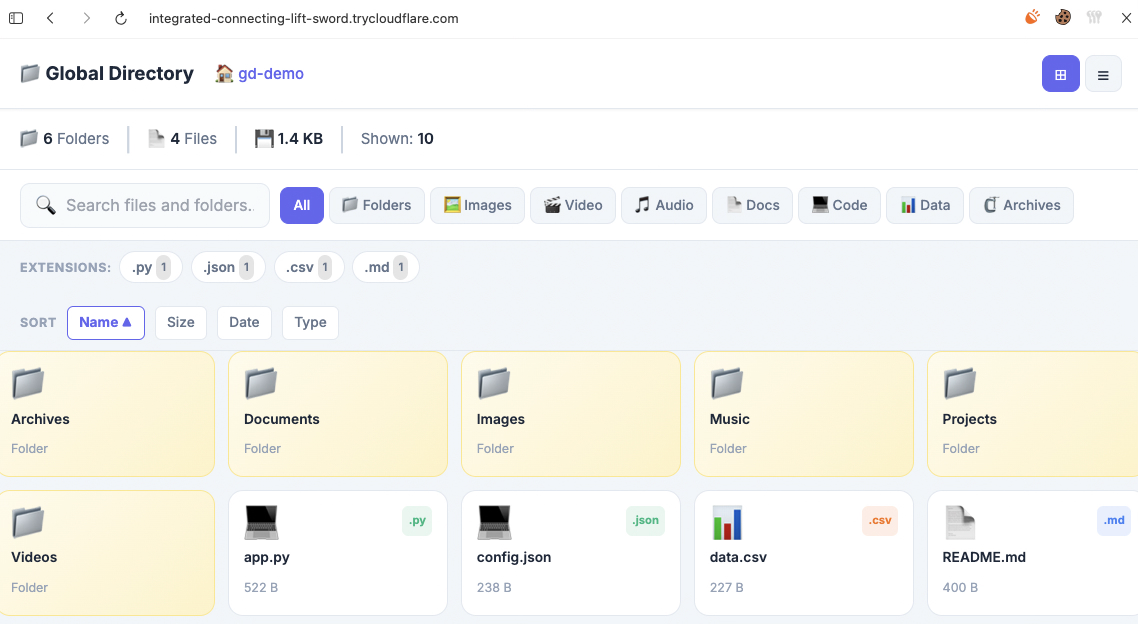Click the 6 Folders stat

(65, 139)
